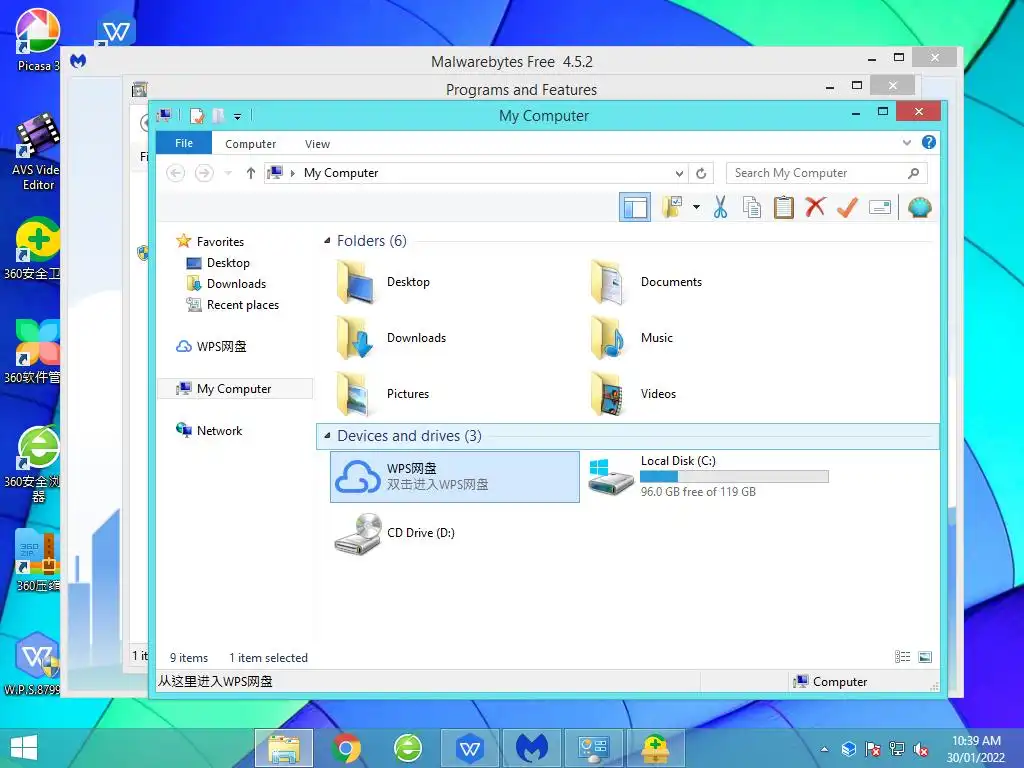
Task: Select Desktop under Favorites
Action: tap(228, 263)
